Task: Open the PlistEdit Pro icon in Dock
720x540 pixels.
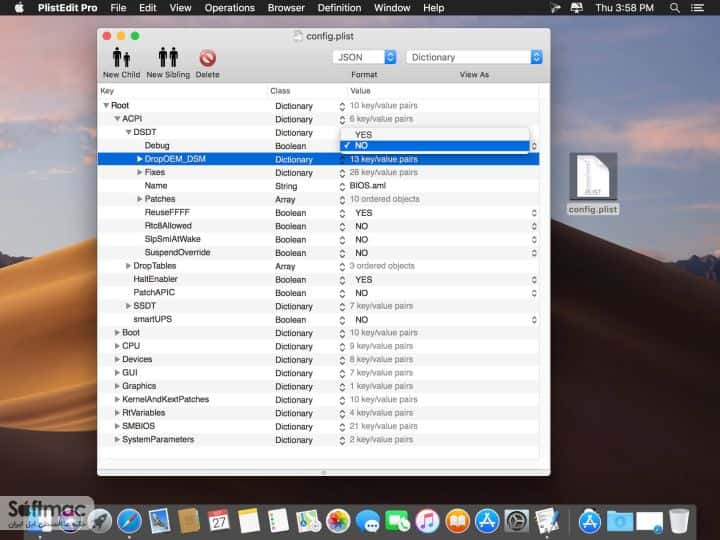Action: tap(546, 521)
